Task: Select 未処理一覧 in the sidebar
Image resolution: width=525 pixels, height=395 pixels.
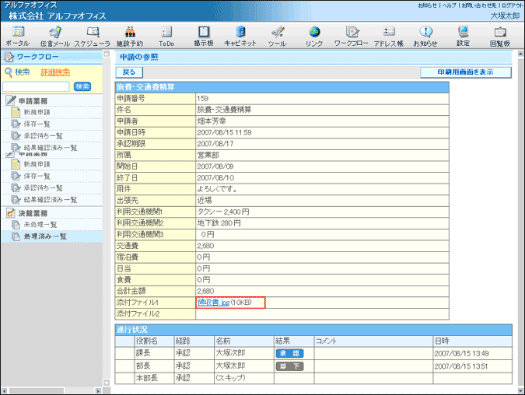Action: coord(40,225)
